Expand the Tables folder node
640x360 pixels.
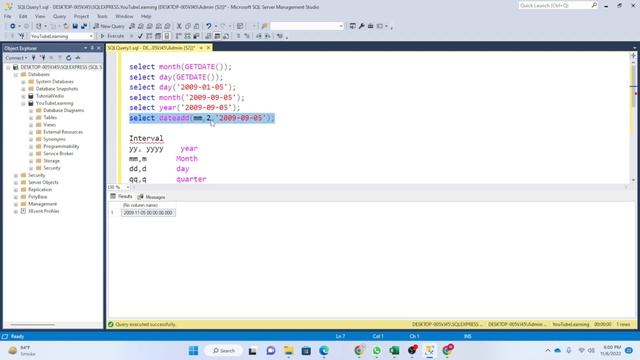[31, 118]
